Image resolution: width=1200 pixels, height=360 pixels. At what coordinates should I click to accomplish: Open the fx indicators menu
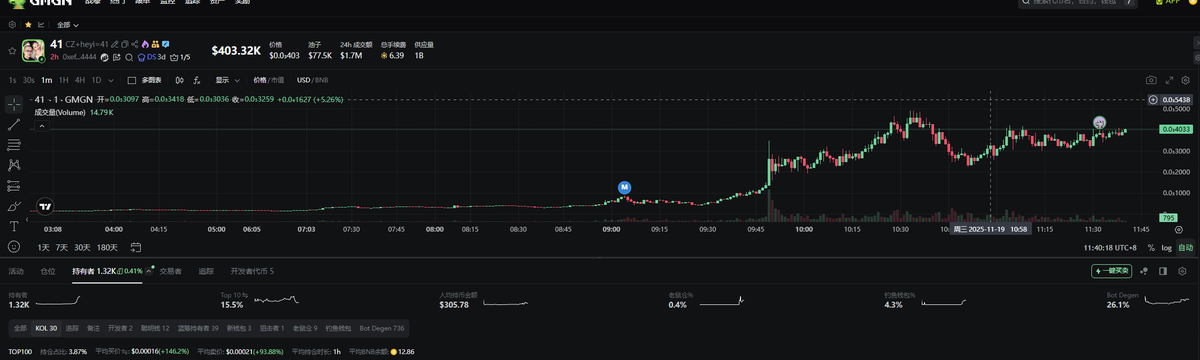click(x=197, y=80)
